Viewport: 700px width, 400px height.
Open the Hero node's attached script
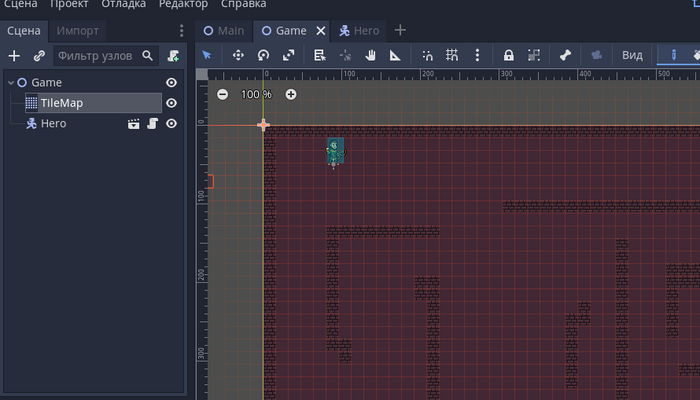152,124
